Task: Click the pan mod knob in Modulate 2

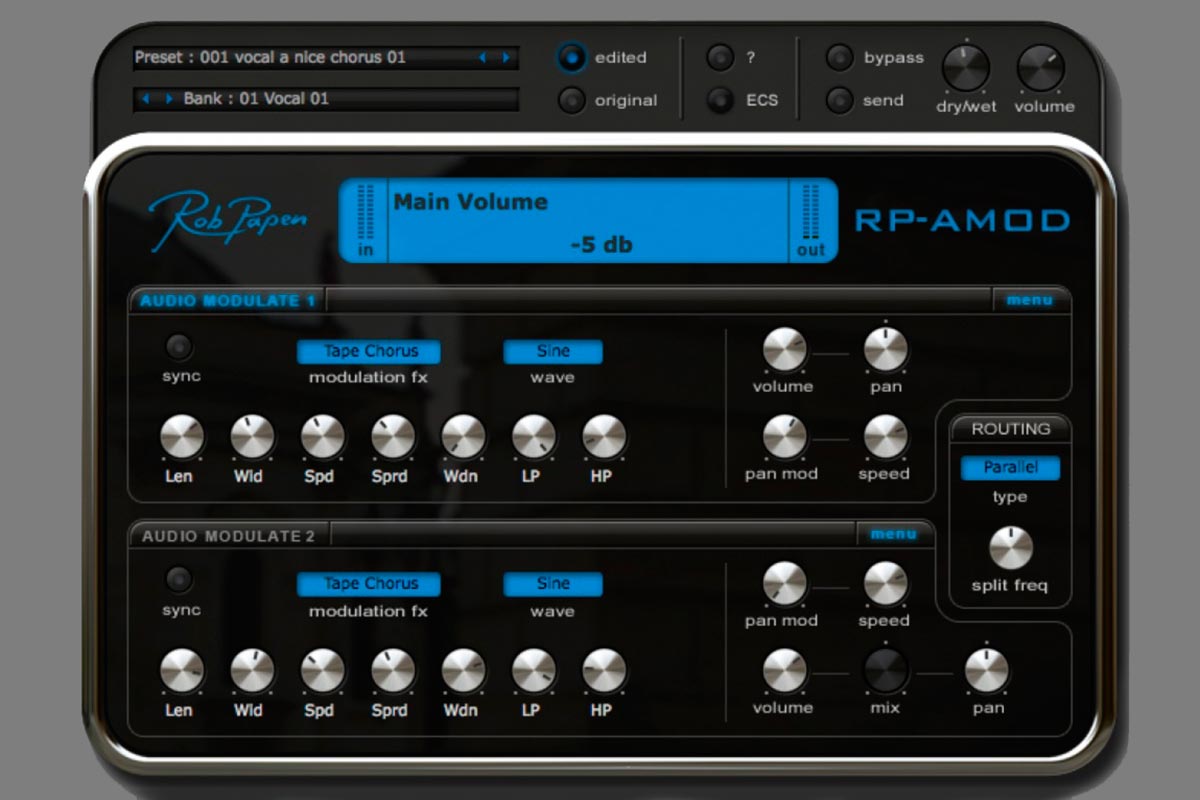Action: point(785,584)
